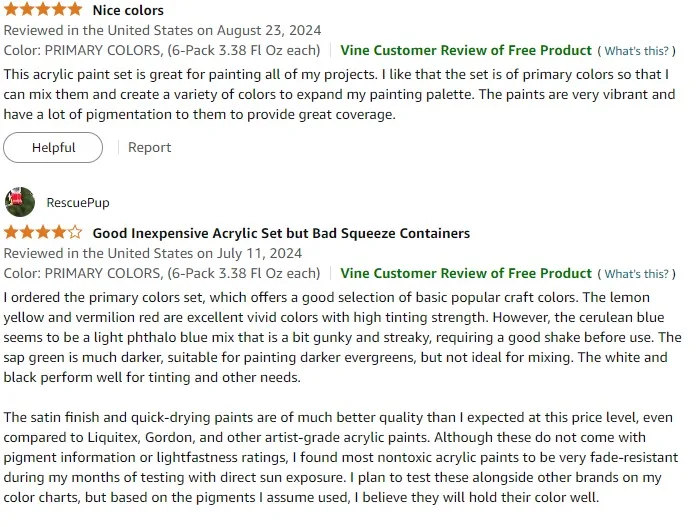Click "What's this?" beside the July 11 review
Image resolution: width=699 pixels, height=527 pixels.
point(636,274)
